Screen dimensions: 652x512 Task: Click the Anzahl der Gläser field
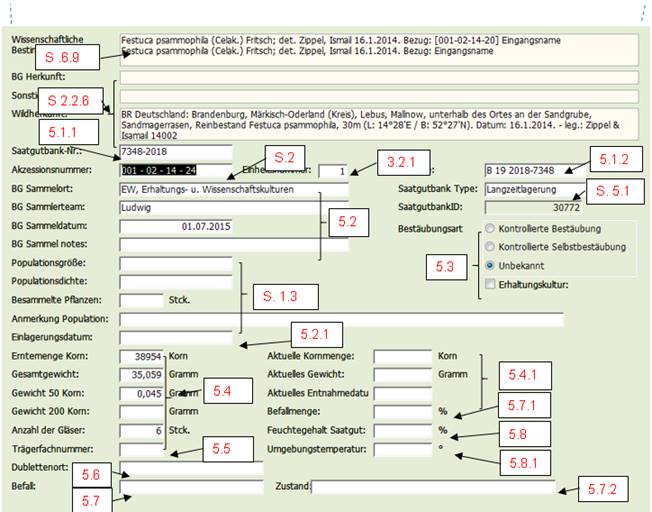pos(141,430)
